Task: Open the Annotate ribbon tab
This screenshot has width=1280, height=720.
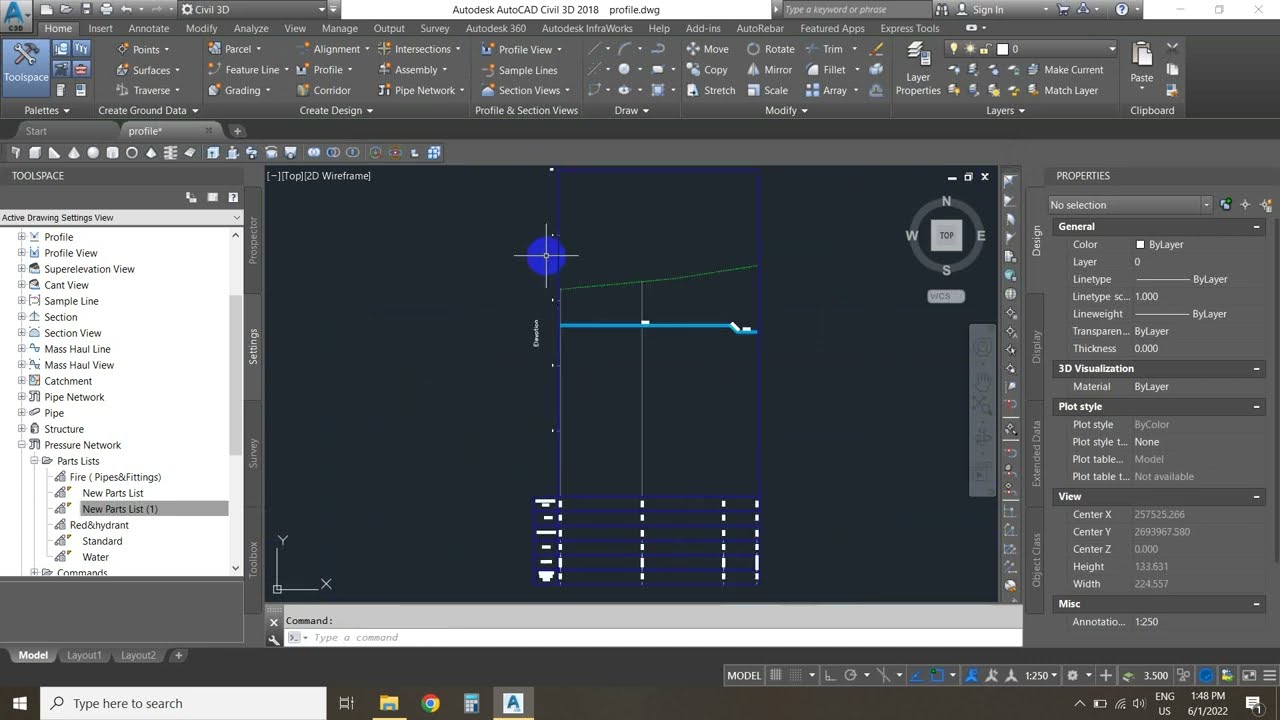Action: click(149, 28)
